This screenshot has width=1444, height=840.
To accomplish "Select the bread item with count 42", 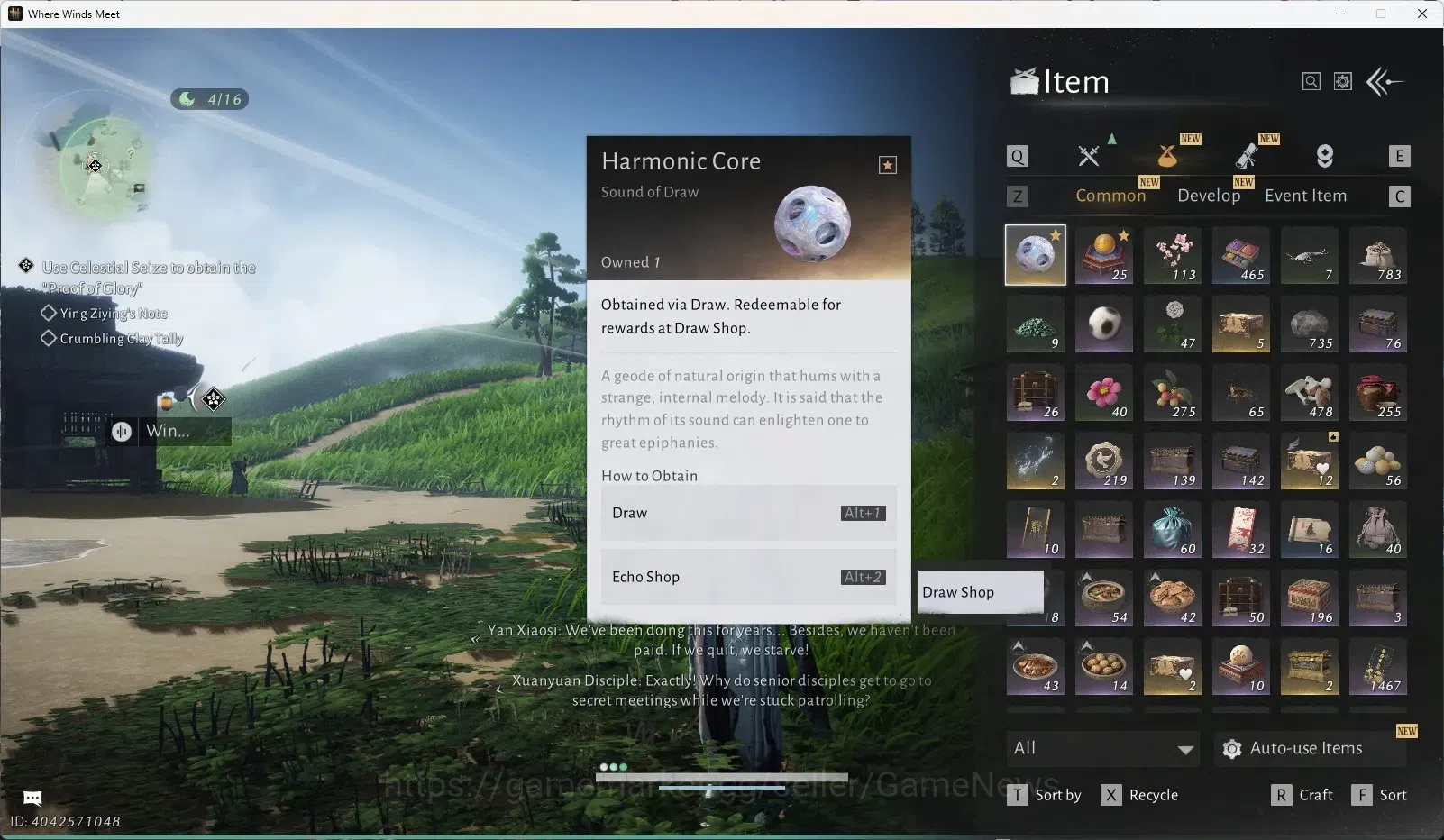I will [x=1173, y=598].
